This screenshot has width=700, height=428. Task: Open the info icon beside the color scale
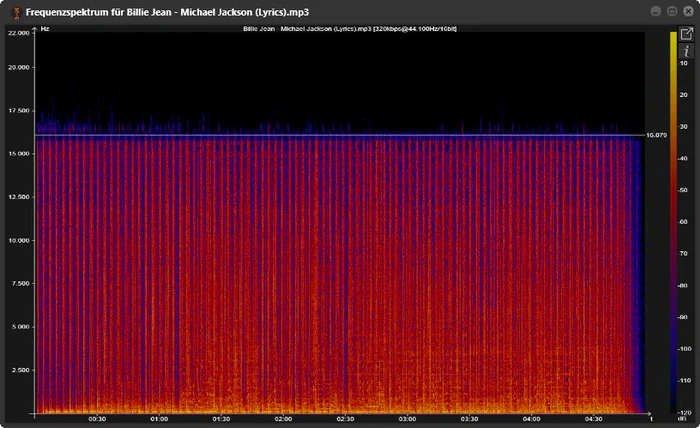686,51
